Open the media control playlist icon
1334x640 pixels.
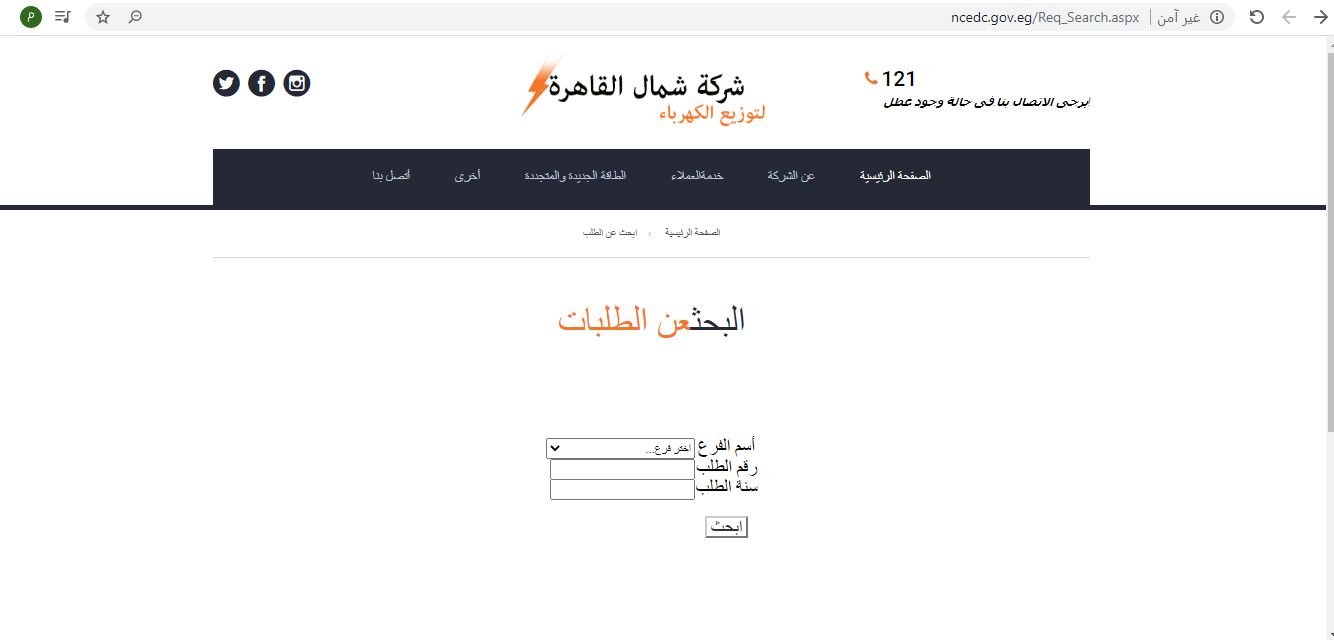63,17
